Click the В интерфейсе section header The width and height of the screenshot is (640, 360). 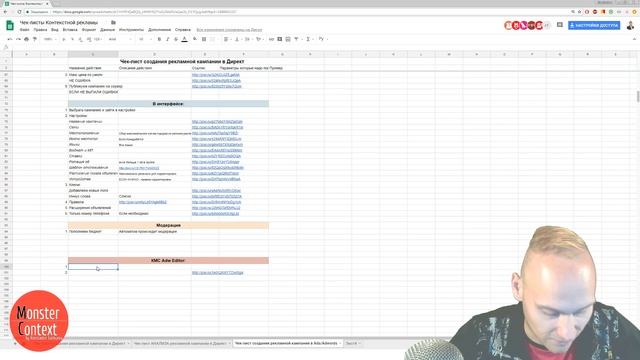(168, 104)
